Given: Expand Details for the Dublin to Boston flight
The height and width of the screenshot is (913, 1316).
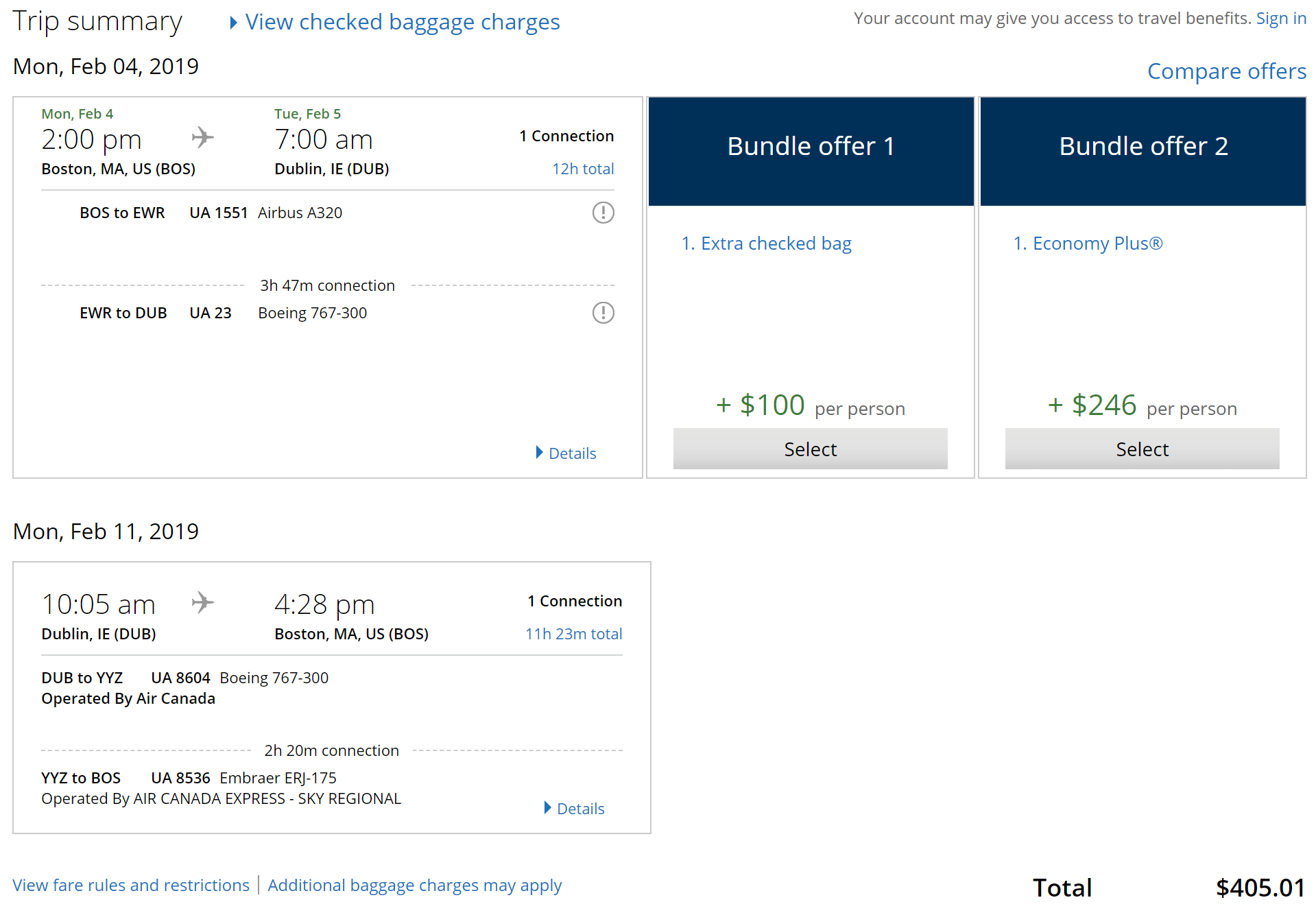Looking at the screenshot, I should [575, 809].
